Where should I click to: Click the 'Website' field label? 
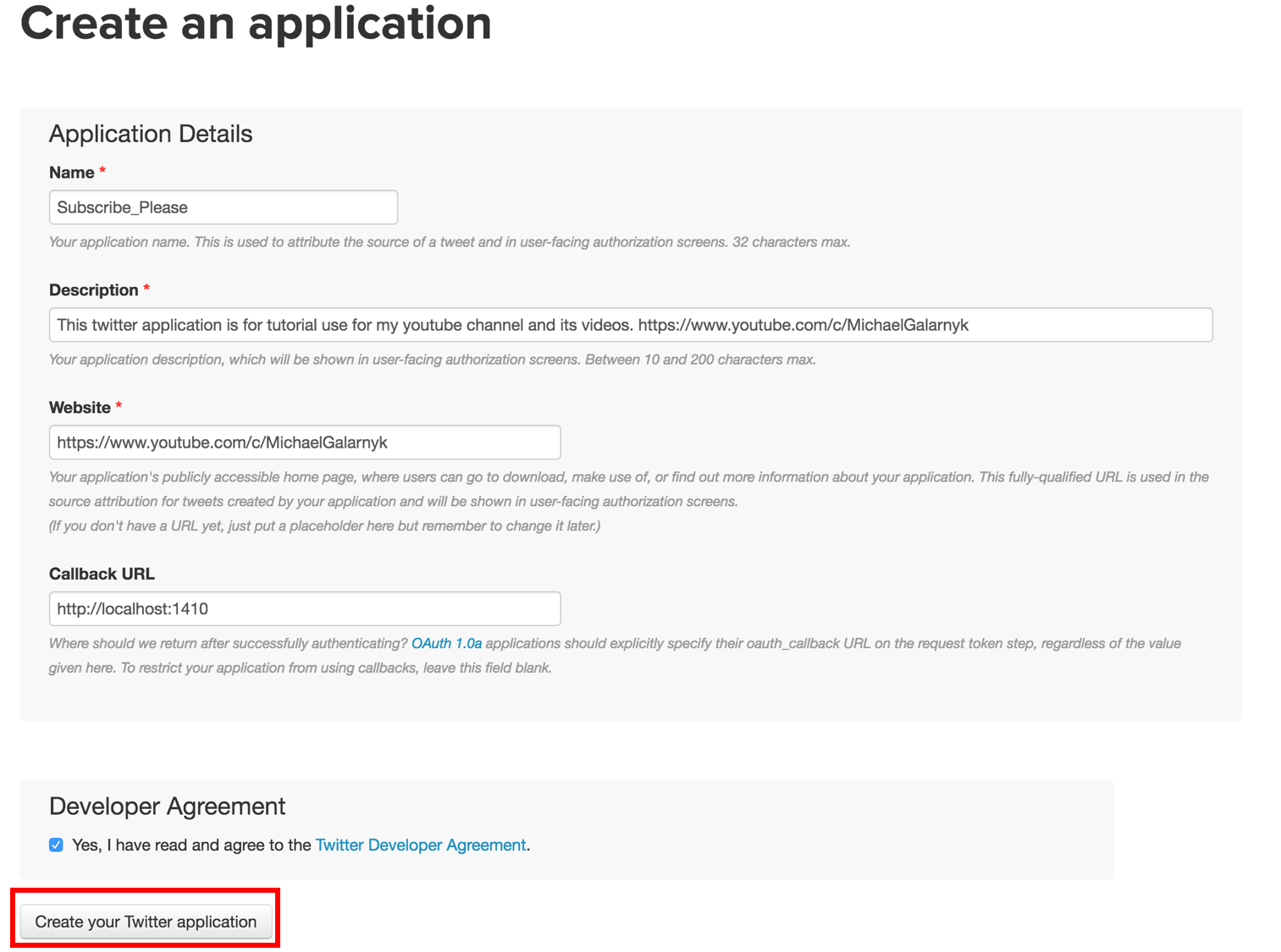click(x=80, y=408)
